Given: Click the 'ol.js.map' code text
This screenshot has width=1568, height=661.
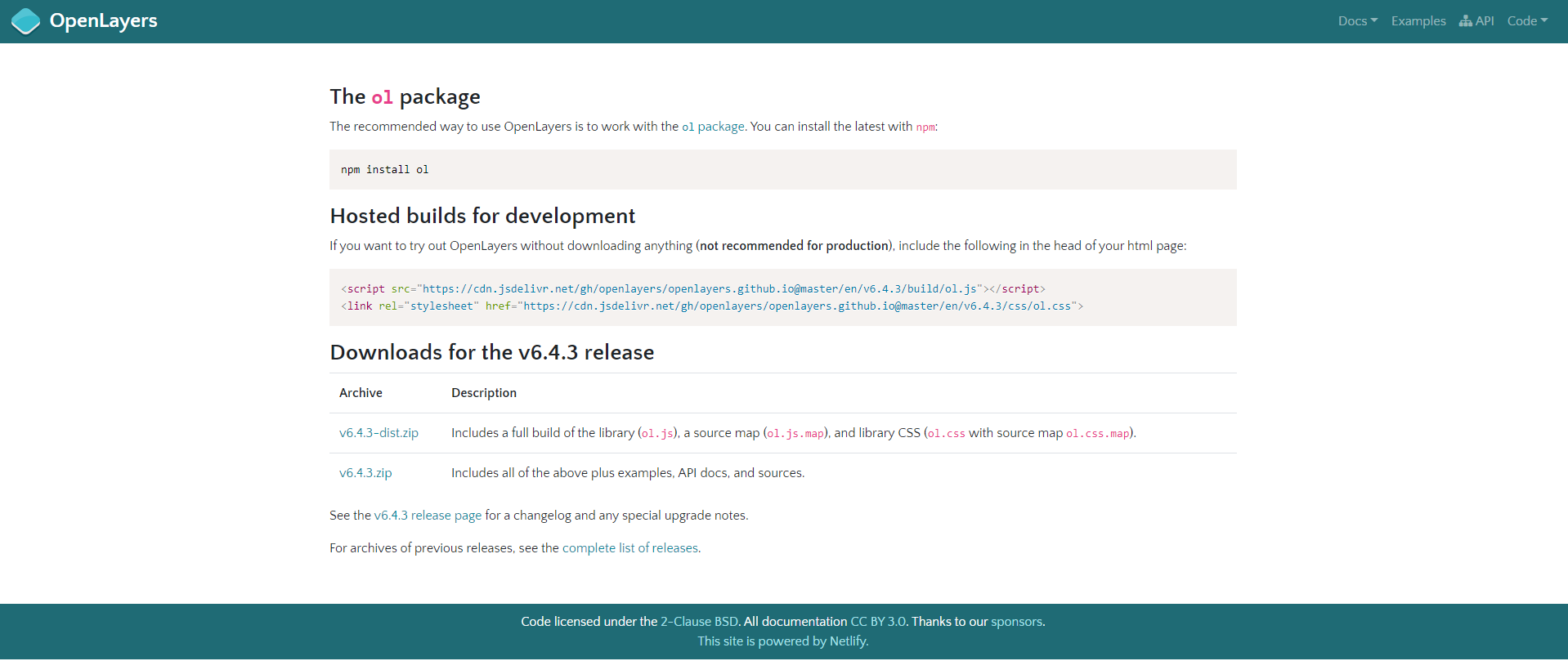Looking at the screenshot, I should [795, 434].
